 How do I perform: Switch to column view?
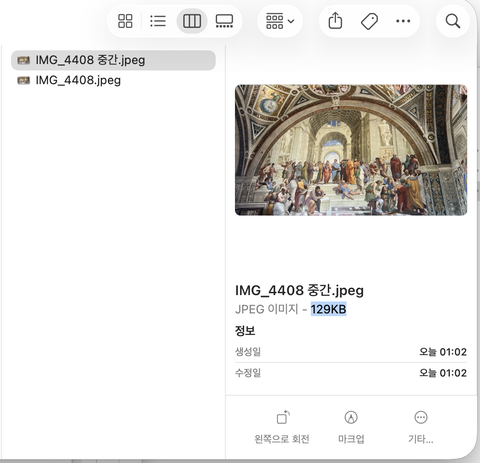[192, 21]
